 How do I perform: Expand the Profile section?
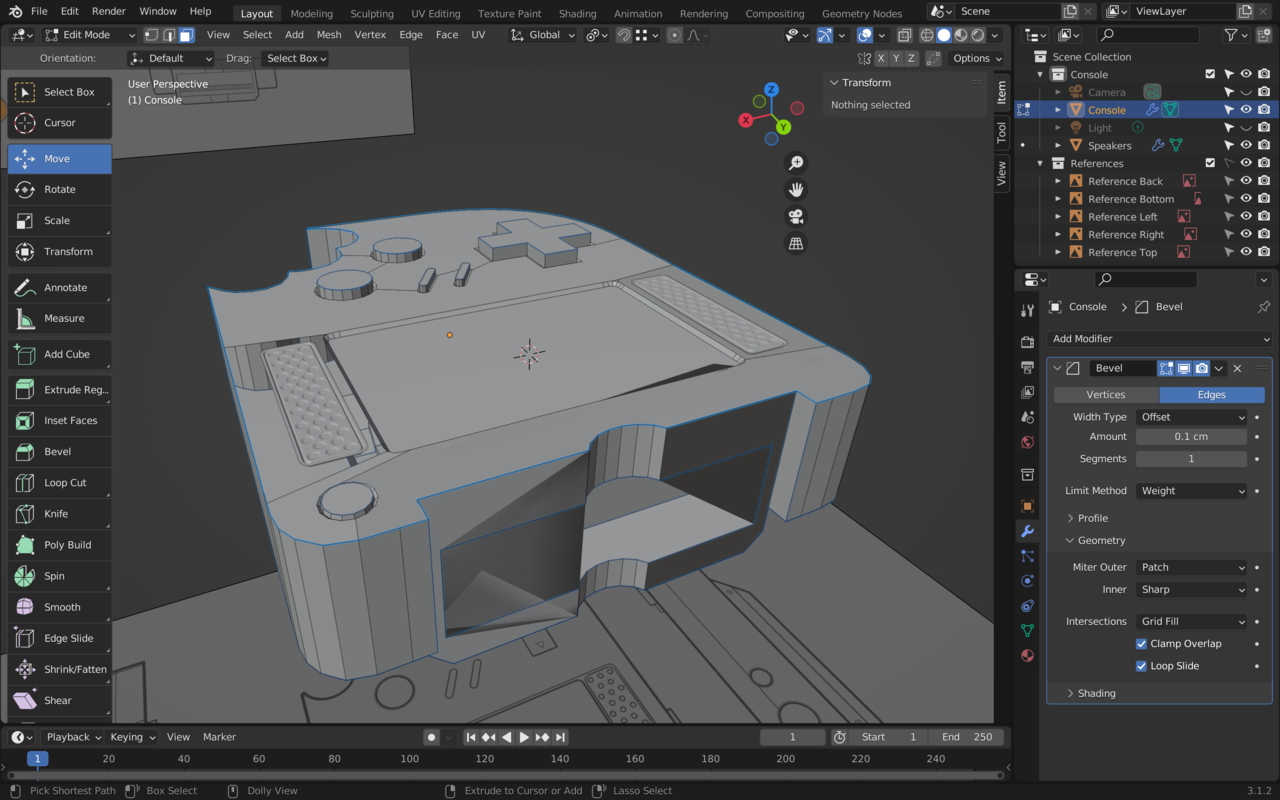(x=1092, y=518)
